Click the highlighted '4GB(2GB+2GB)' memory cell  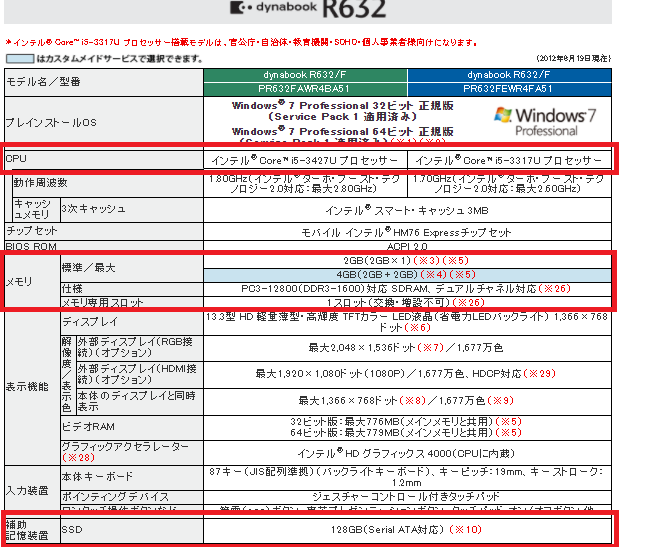pyautogui.click(x=407, y=275)
